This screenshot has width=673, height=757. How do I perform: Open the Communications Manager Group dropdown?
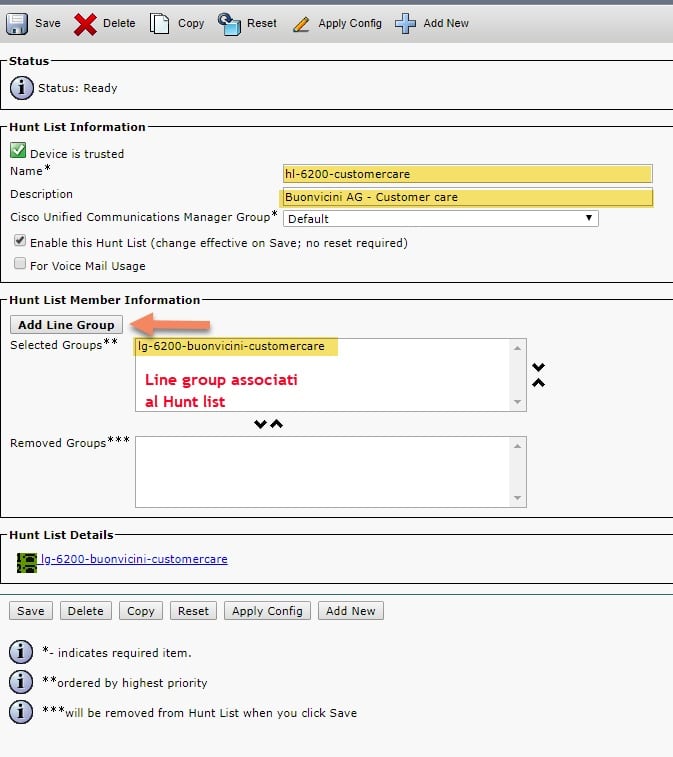[x=440, y=218]
